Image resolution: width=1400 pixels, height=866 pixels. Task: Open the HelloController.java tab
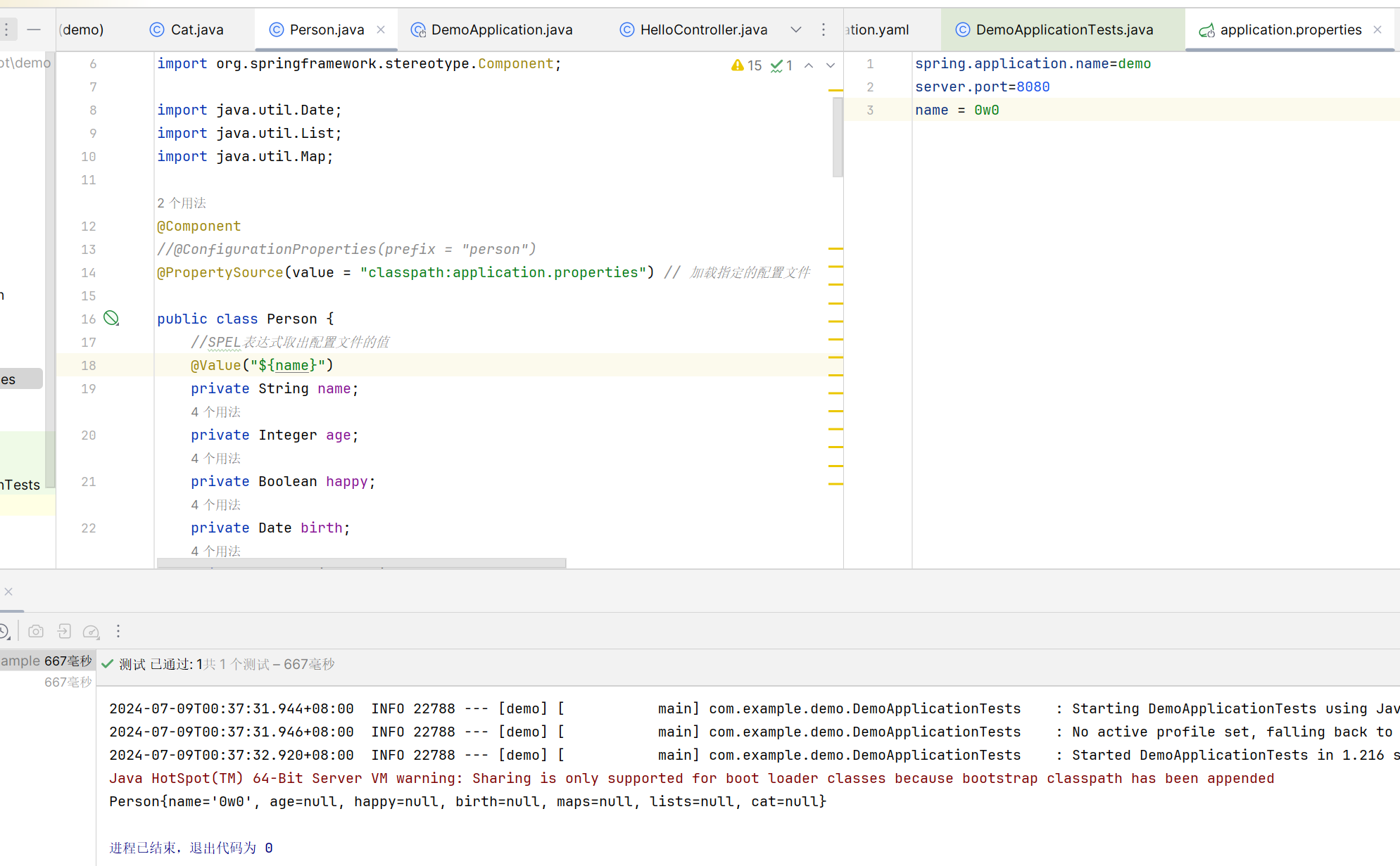[x=693, y=30]
